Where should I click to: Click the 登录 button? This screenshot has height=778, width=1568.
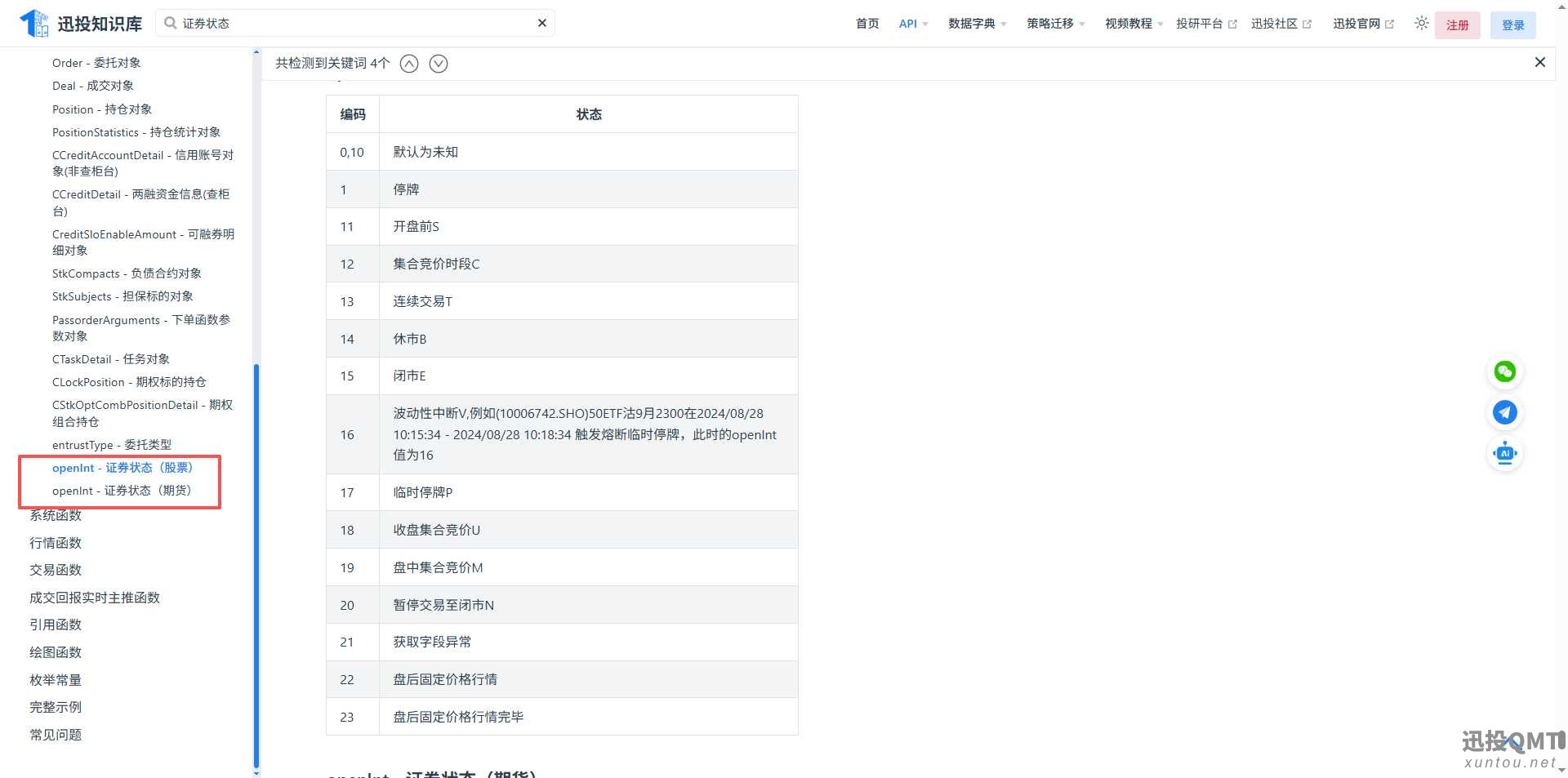click(x=1512, y=25)
